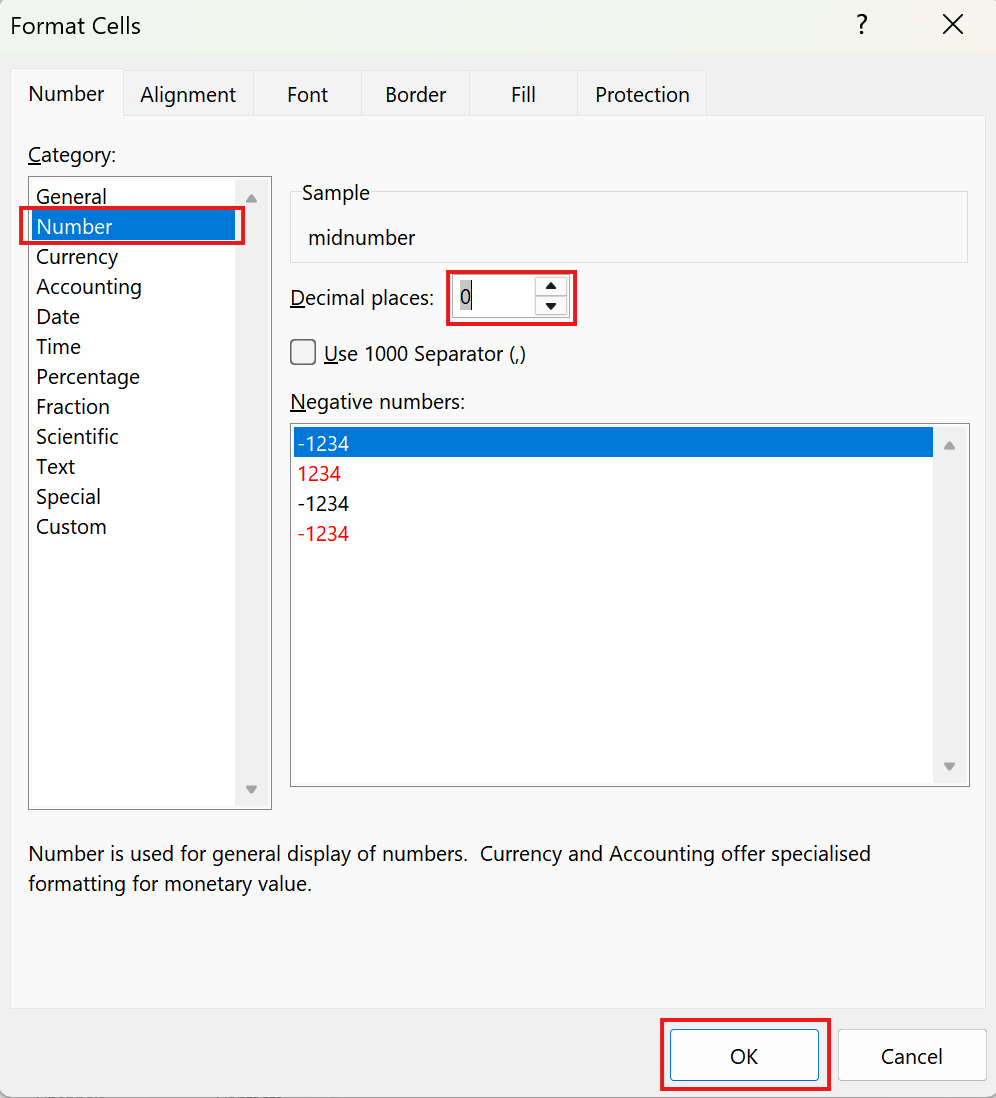The image size is (996, 1098).
Task: Click the Decimal places input field
Action: 494,297
